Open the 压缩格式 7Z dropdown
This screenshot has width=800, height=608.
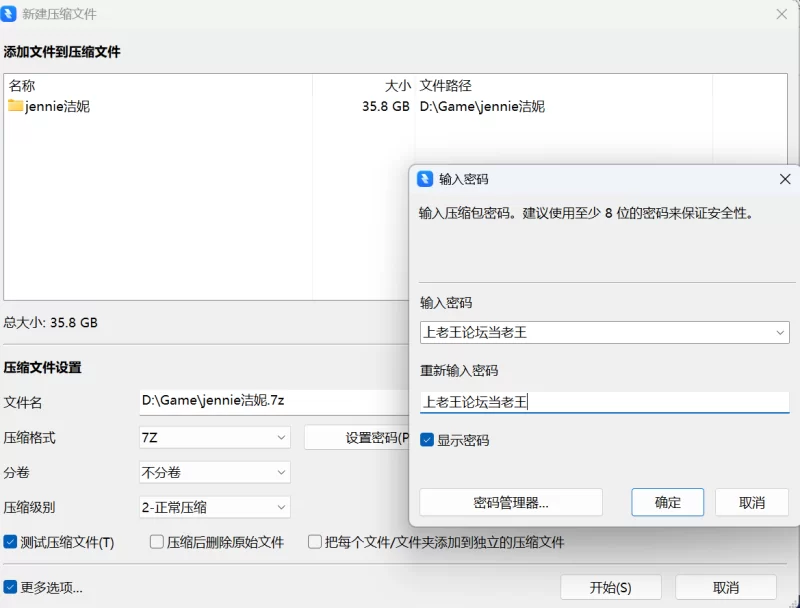click(x=215, y=438)
